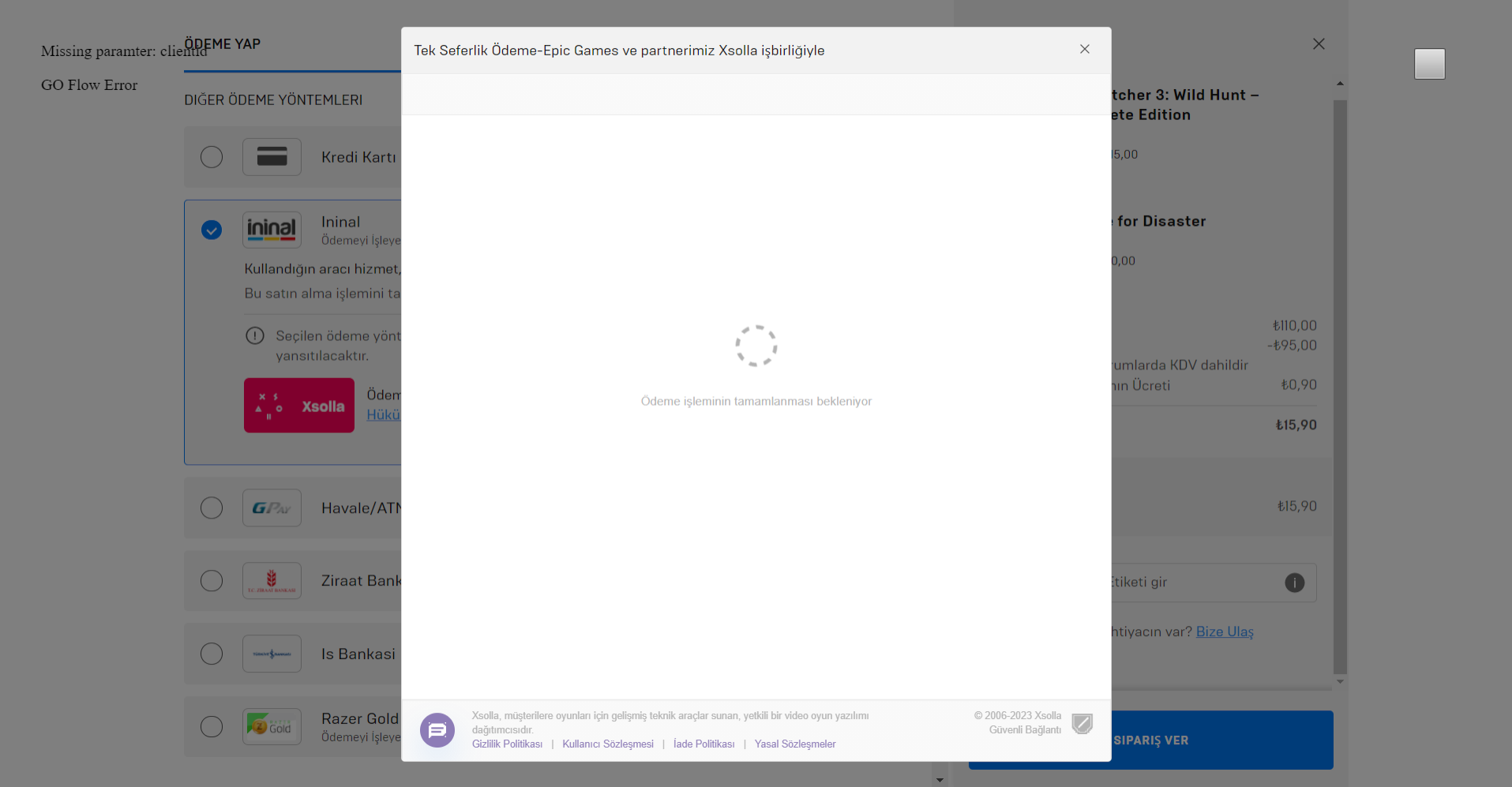Select Havale/ATM radio button

[212, 508]
